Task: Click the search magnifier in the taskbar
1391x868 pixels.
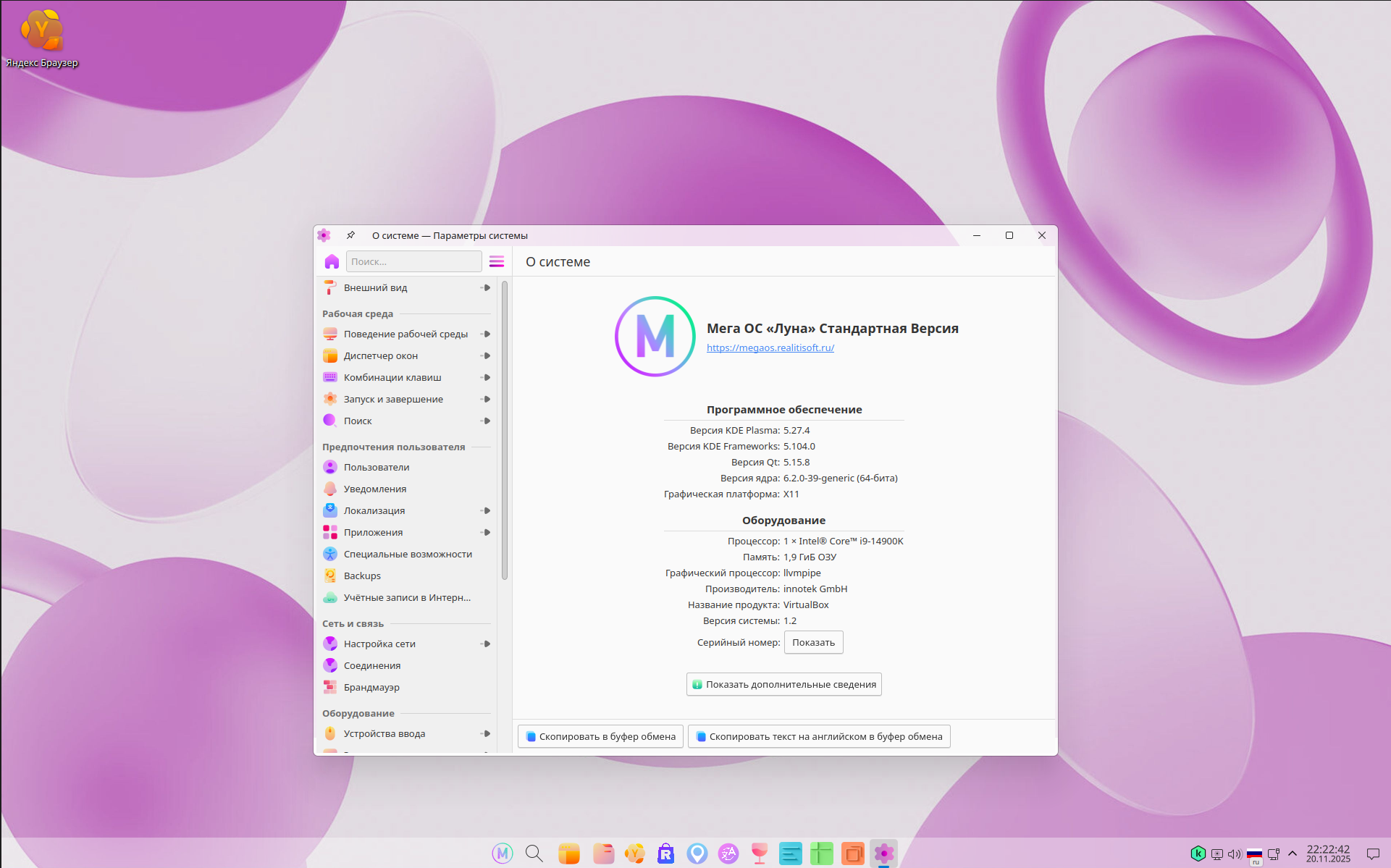Action: coord(534,854)
